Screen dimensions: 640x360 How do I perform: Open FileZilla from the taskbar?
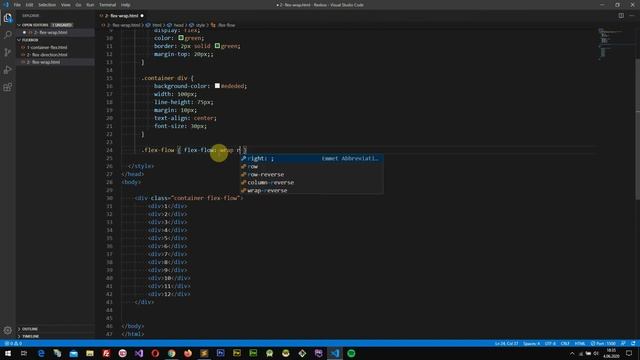106,353
